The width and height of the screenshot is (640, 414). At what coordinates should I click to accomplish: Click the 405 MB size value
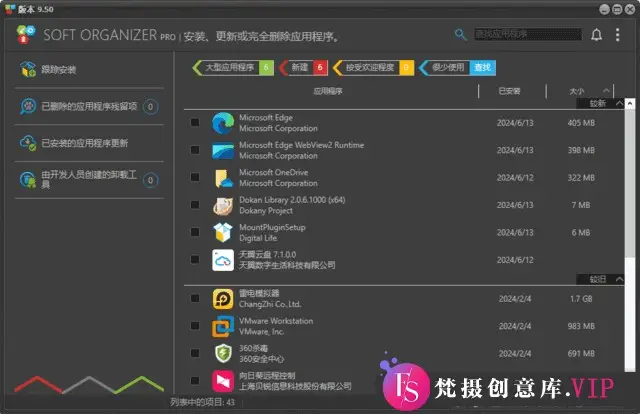pyautogui.click(x=581, y=123)
